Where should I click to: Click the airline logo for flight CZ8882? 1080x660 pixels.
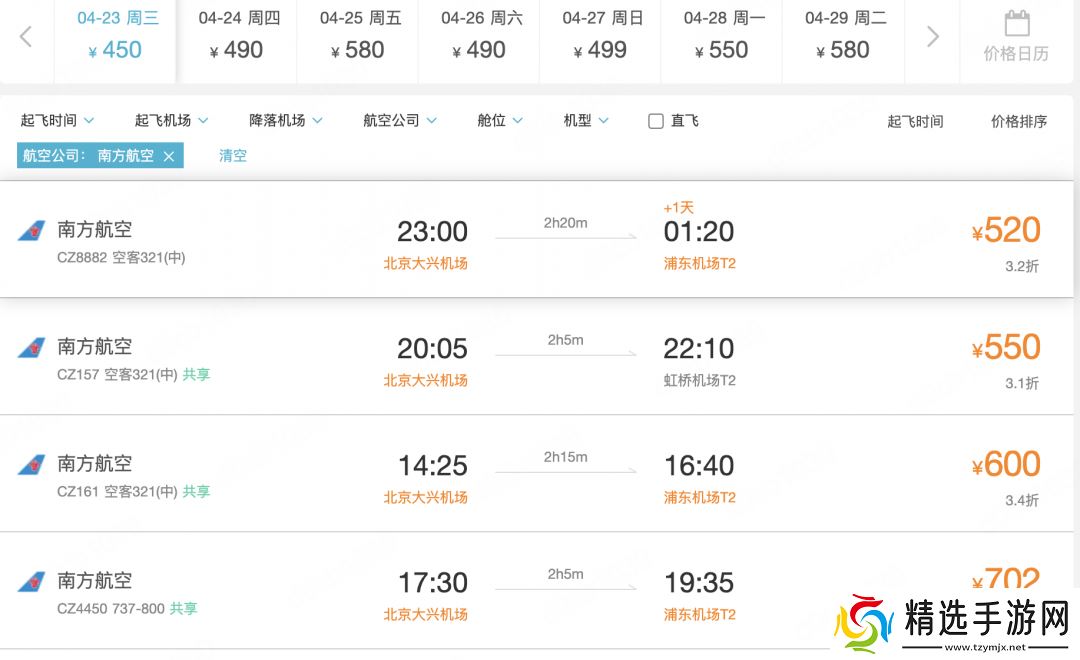click(x=31, y=231)
